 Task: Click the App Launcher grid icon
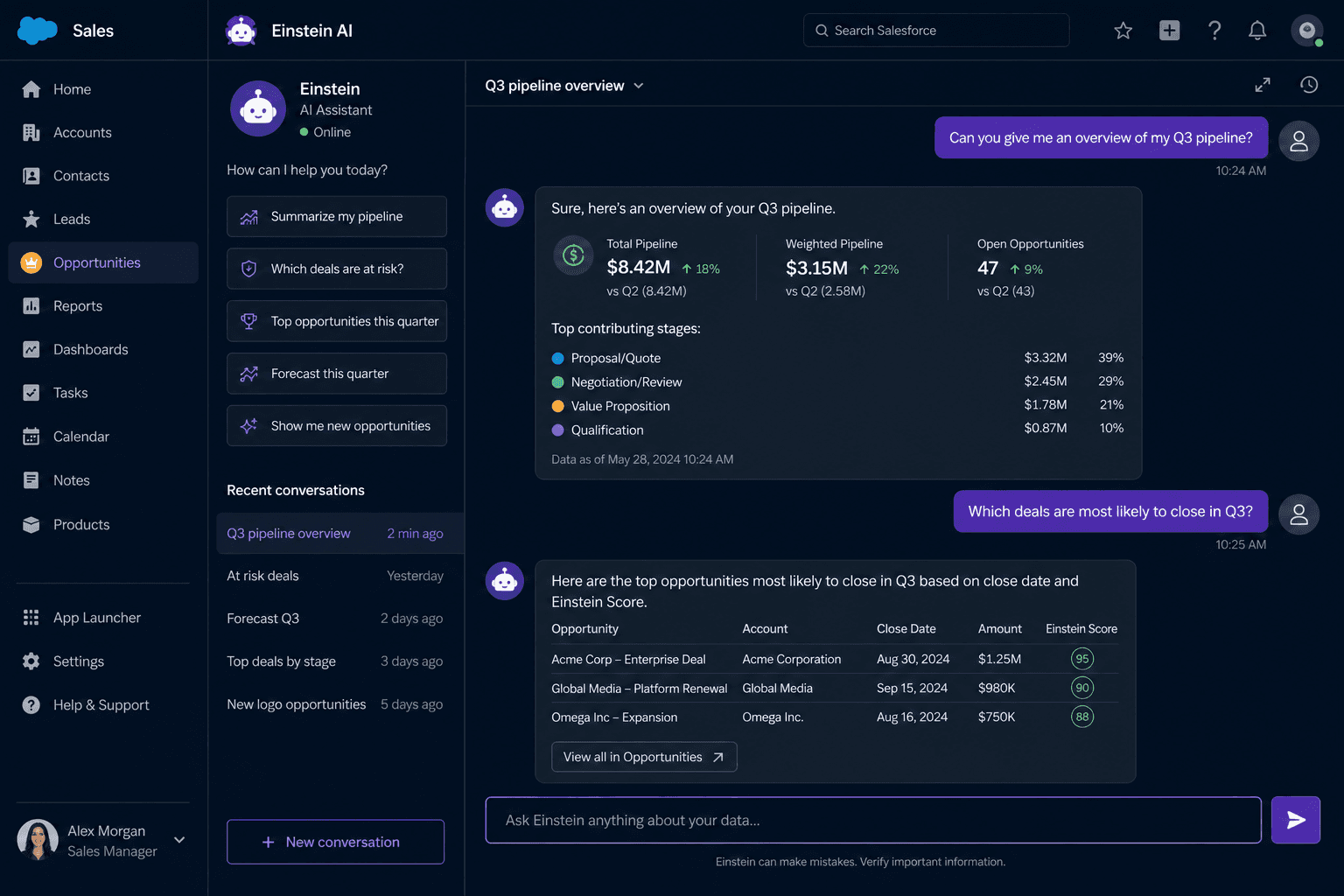coord(31,618)
